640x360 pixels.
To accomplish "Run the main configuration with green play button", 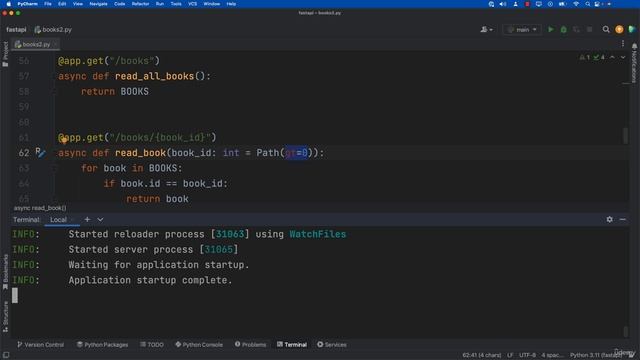I will coord(551,29).
